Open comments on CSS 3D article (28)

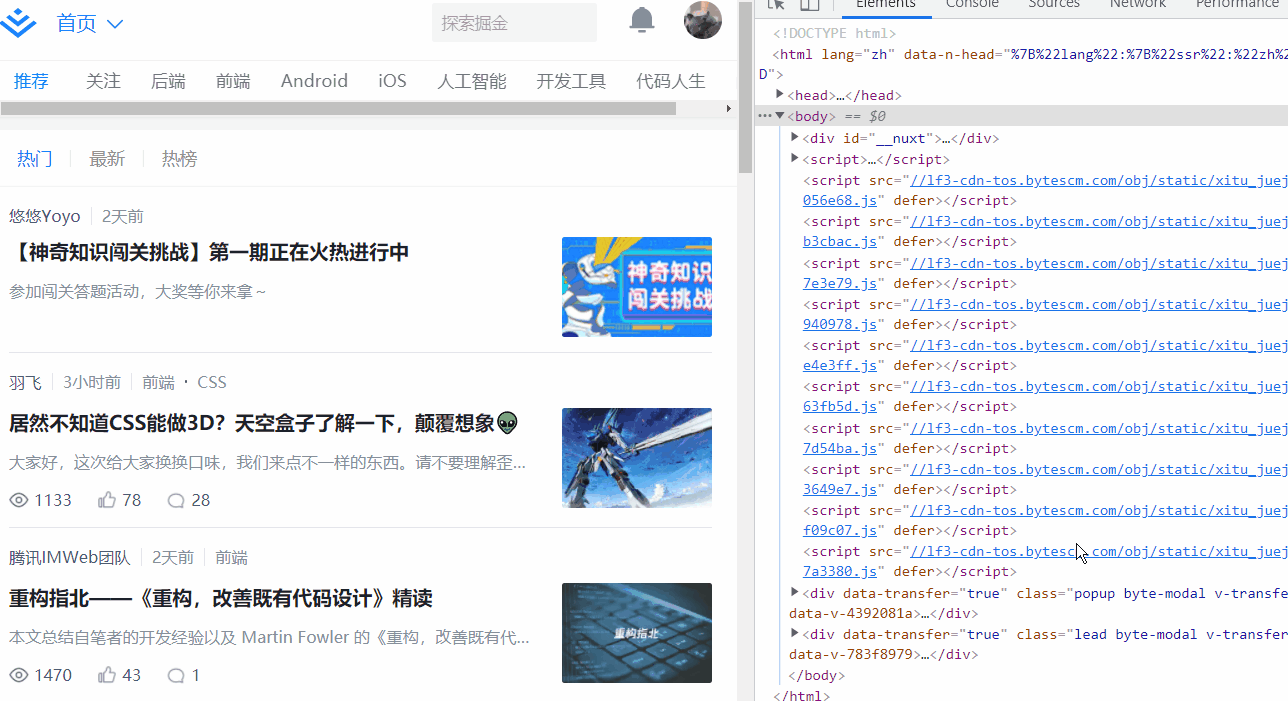click(x=188, y=500)
